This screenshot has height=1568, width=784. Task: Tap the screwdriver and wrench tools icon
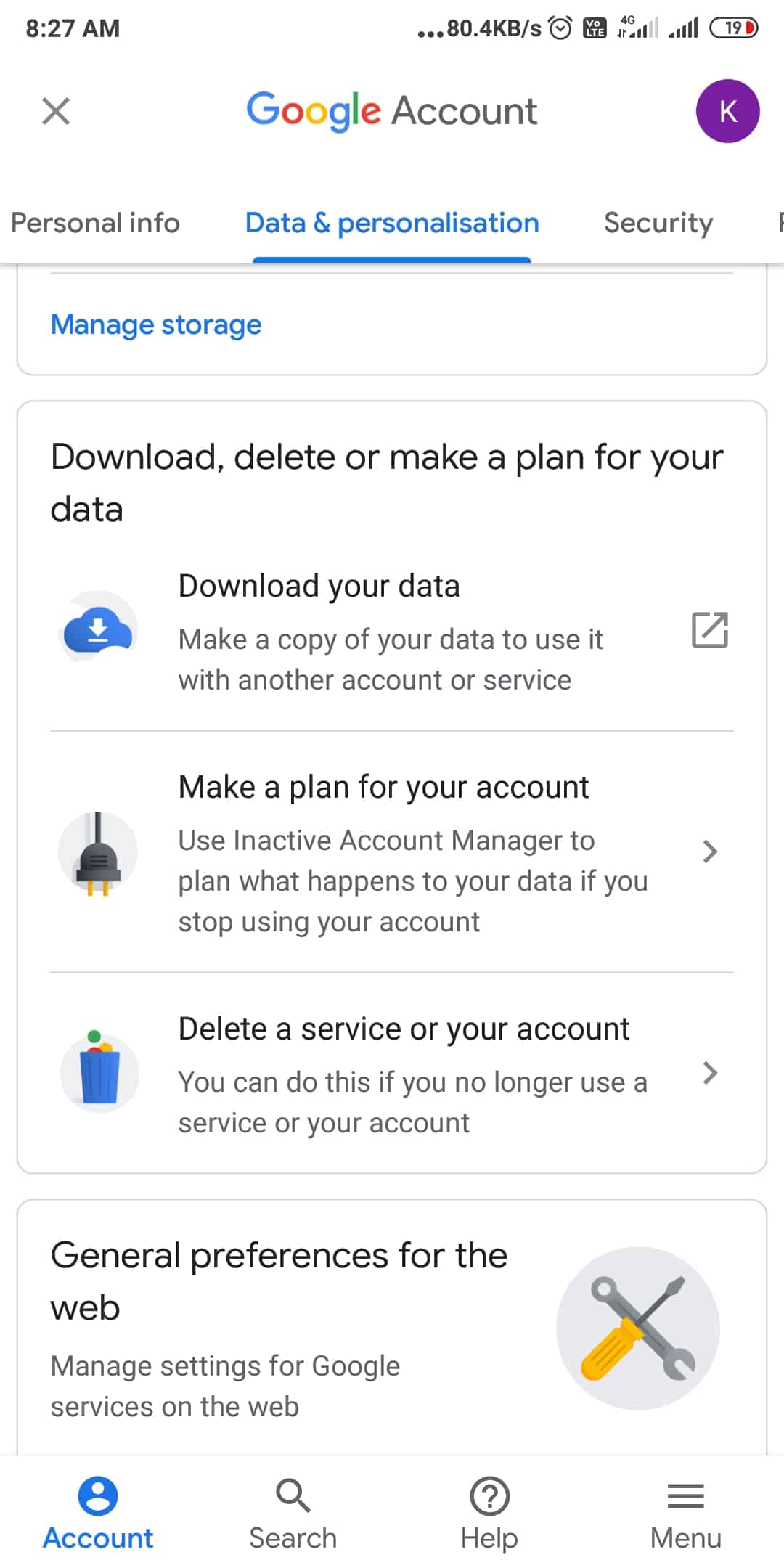[637, 1328]
